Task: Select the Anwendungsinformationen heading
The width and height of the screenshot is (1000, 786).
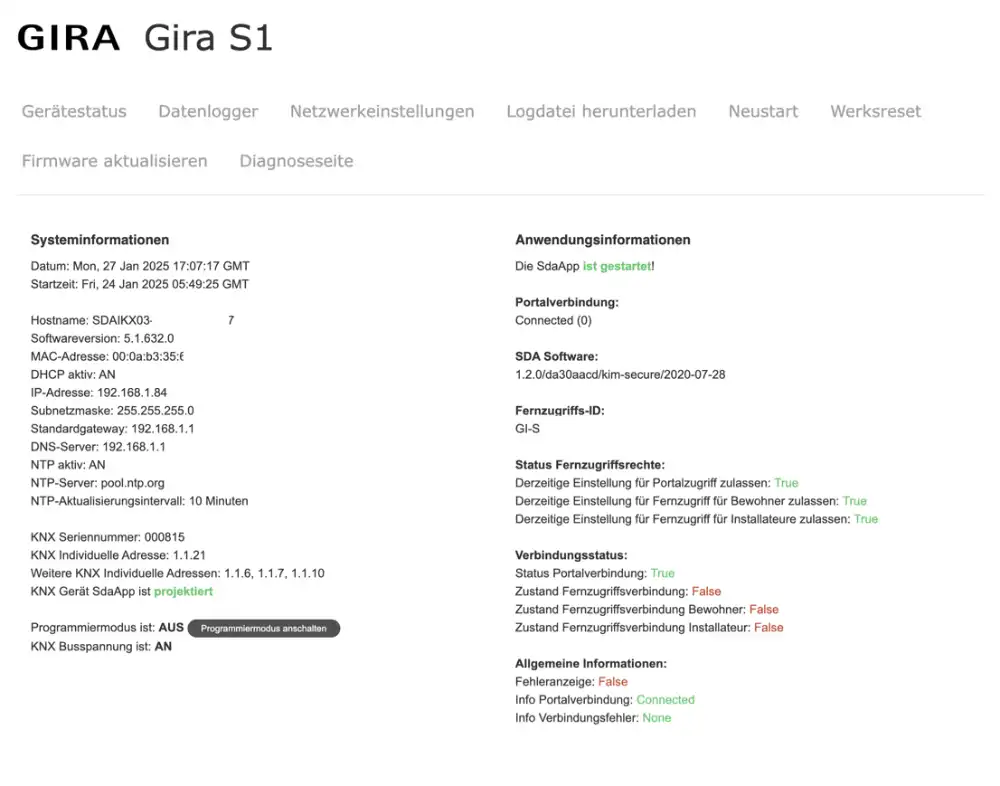Action: point(603,240)
